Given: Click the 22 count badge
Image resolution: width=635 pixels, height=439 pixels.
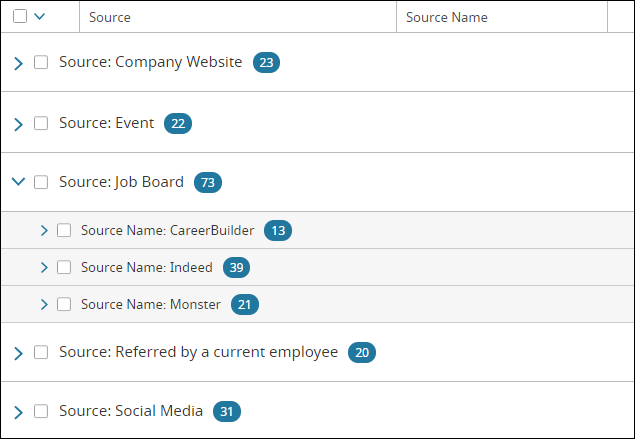Looking at the screenshot, I should click(178, 123).
